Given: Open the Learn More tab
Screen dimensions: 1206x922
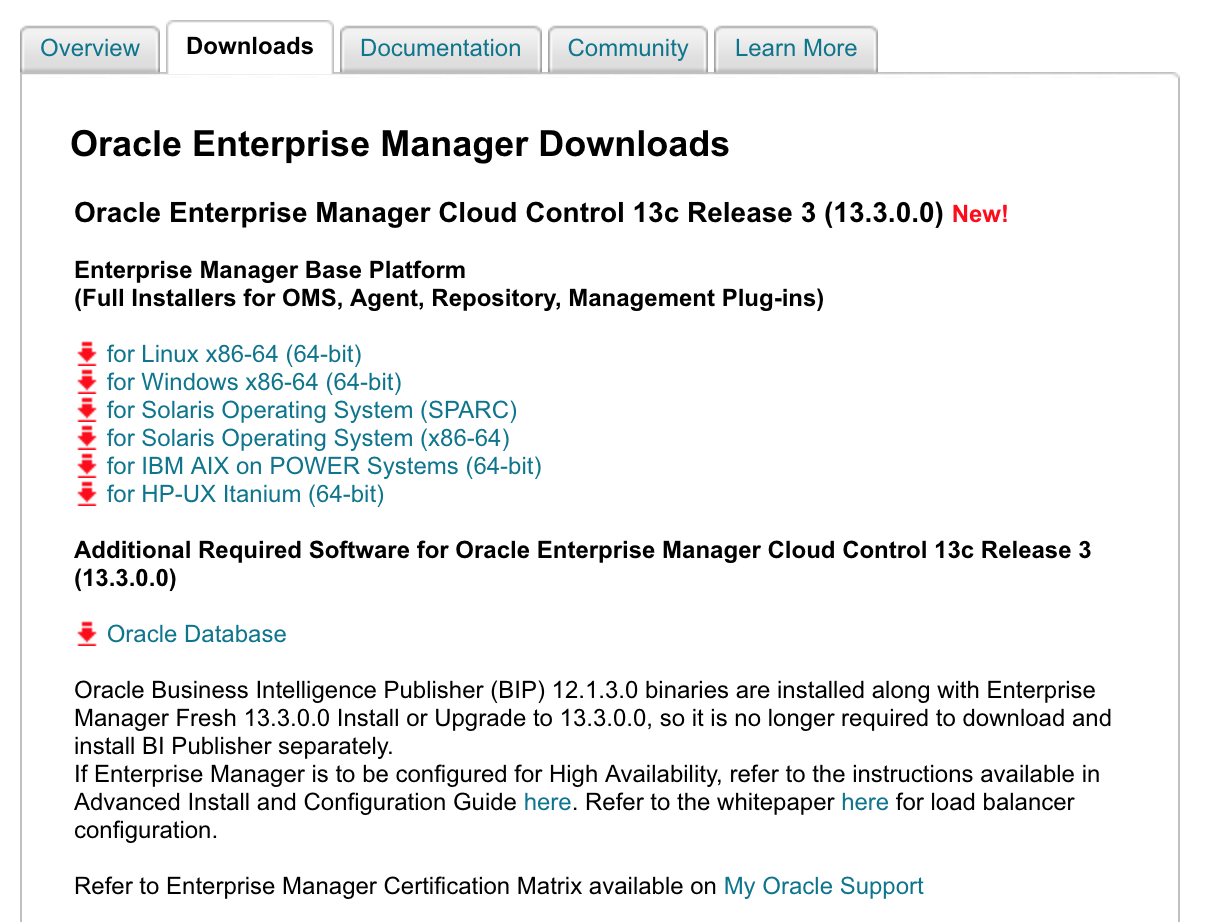Looking at the screenshot, I should (795, 48).
